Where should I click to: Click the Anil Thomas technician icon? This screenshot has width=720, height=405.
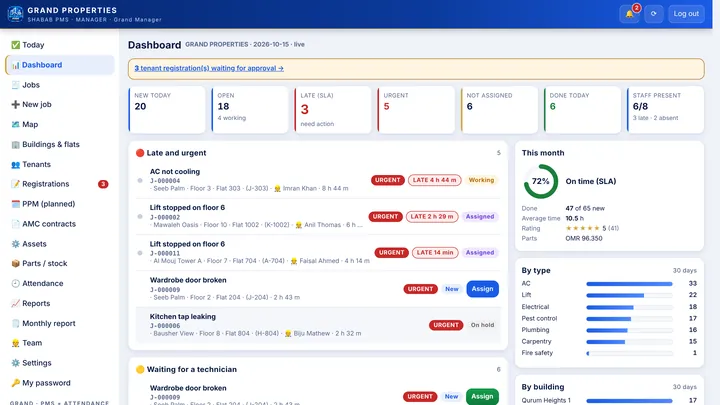point(299,225)
